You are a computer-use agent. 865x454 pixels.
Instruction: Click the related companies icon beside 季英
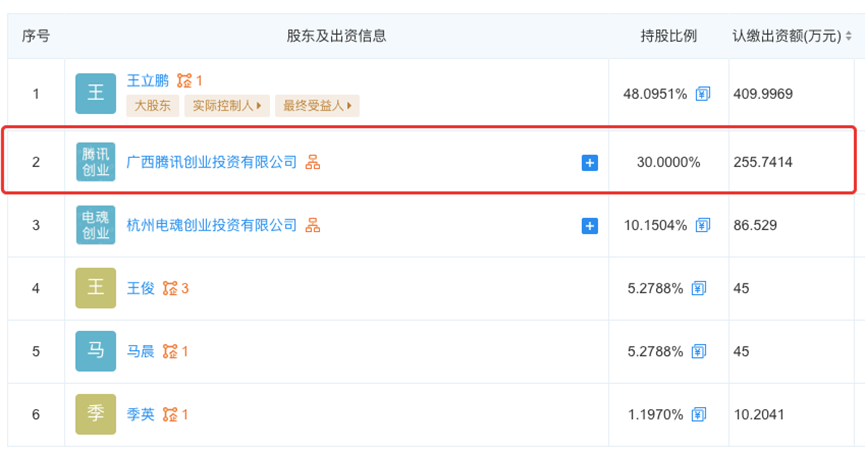(x=170, y=414)
